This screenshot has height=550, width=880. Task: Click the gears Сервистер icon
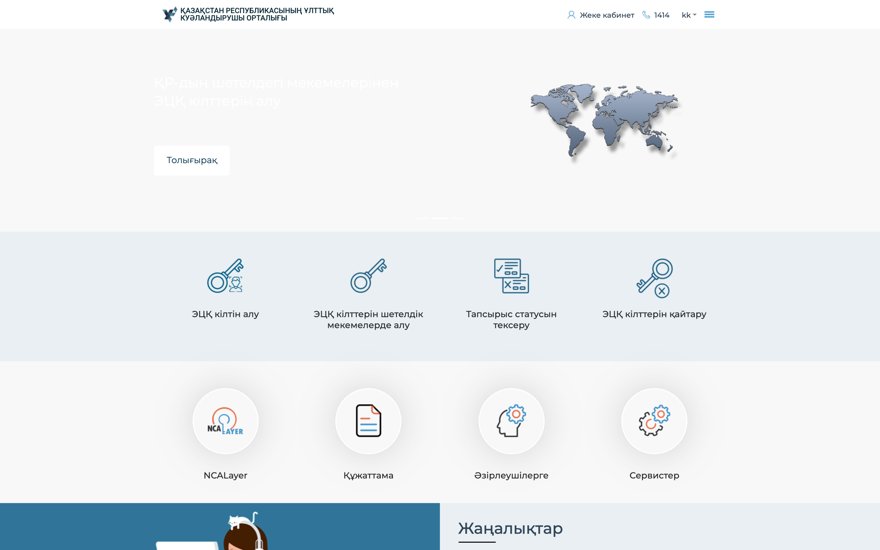(x=654, y=421)
